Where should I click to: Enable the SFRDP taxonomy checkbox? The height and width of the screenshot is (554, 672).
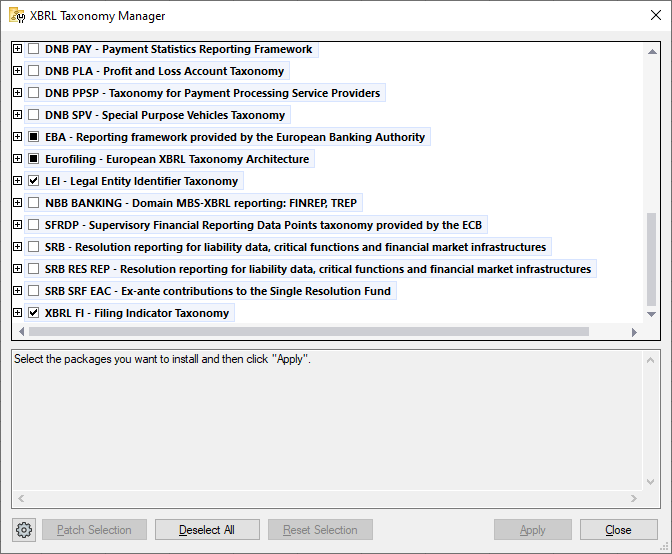point(34,225)
